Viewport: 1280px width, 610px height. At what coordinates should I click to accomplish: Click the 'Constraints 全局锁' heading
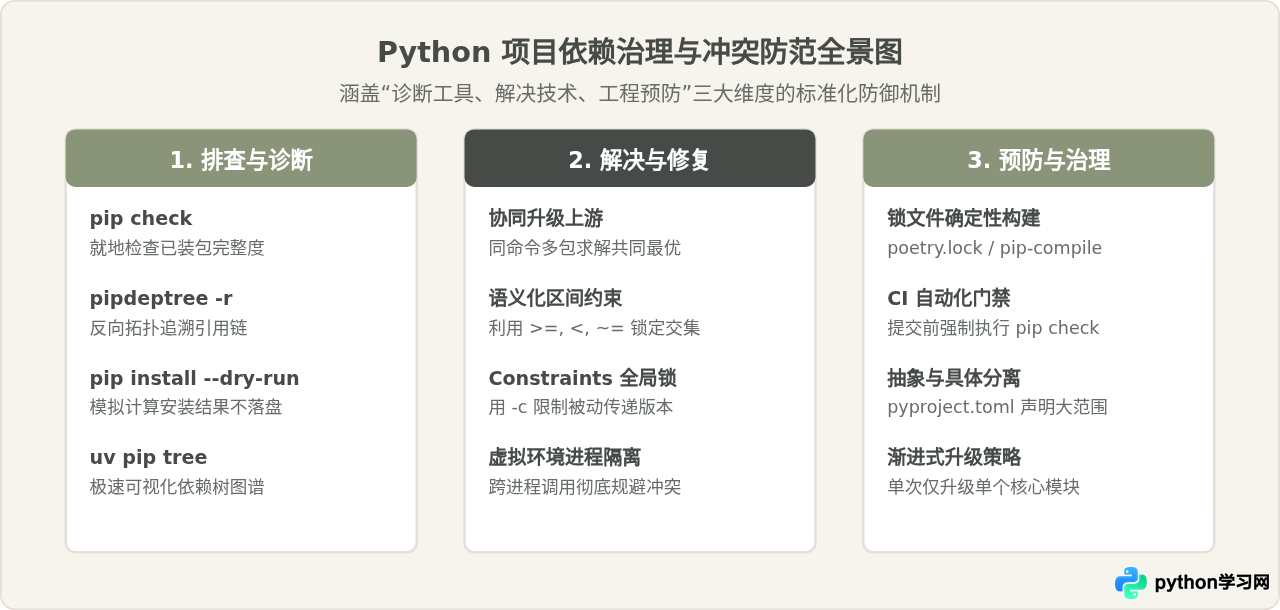(583, 378)
